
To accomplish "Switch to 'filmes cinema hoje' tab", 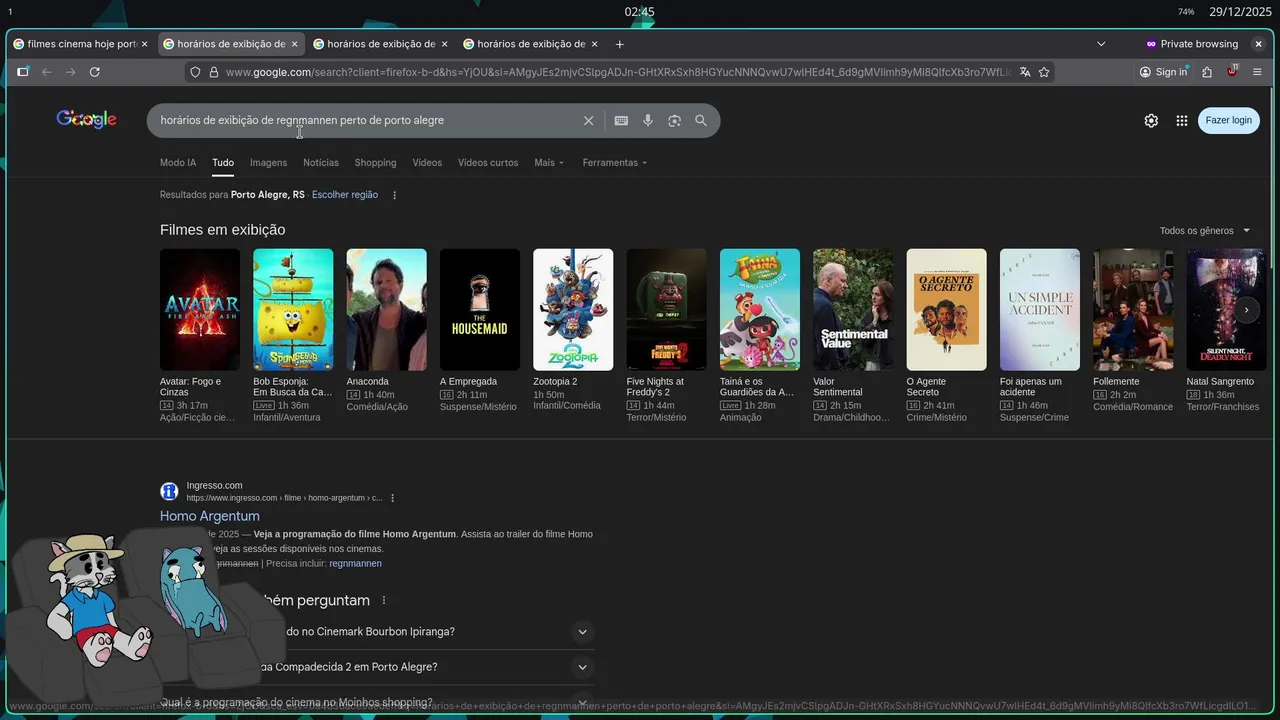I will [80, 44].
